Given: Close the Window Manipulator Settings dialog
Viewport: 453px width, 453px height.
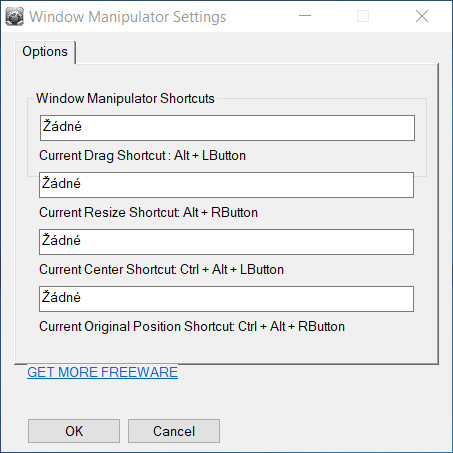Looking at the screenshot, I should [x=422, y=16].
